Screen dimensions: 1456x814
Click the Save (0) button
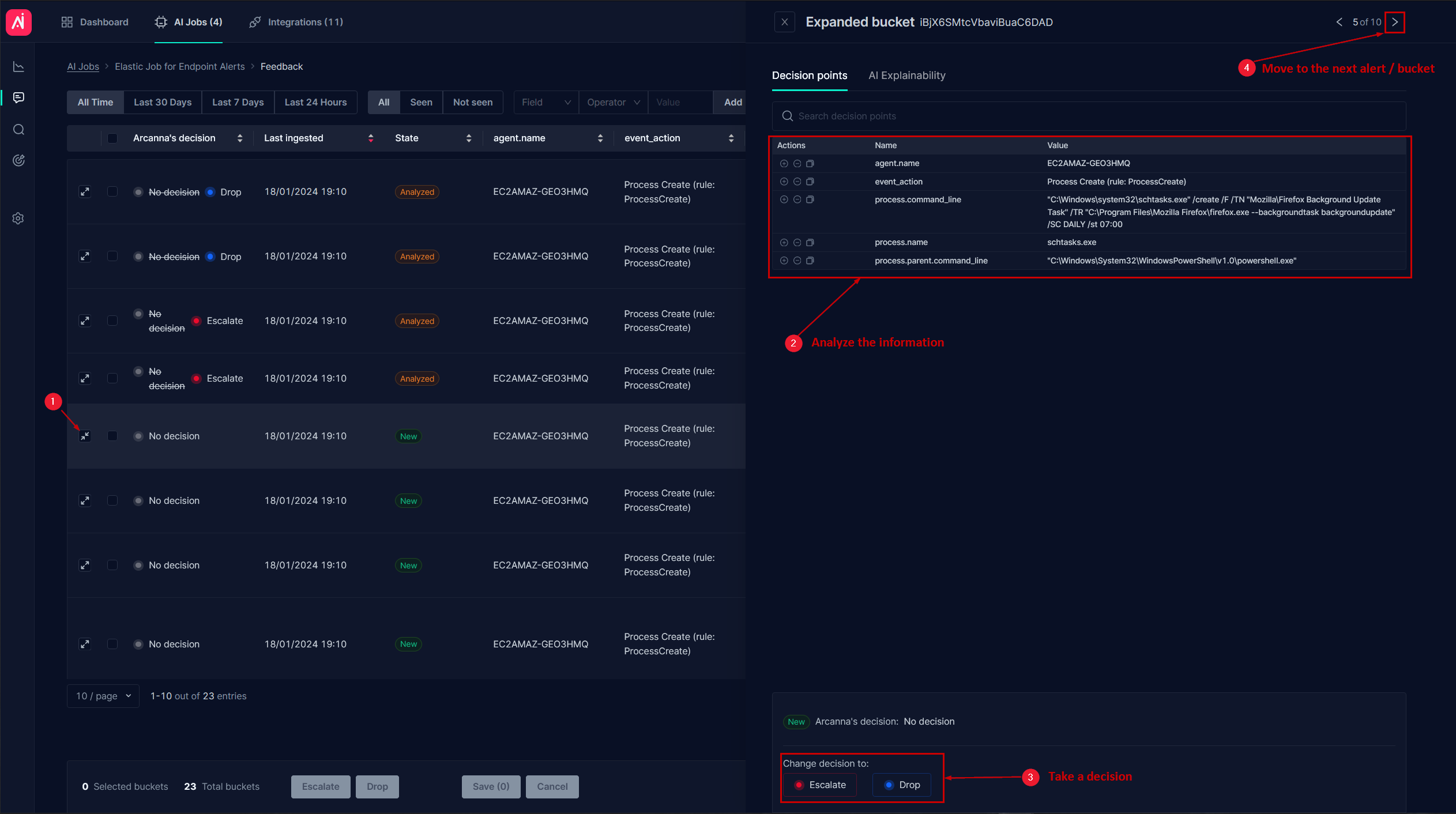491,786
